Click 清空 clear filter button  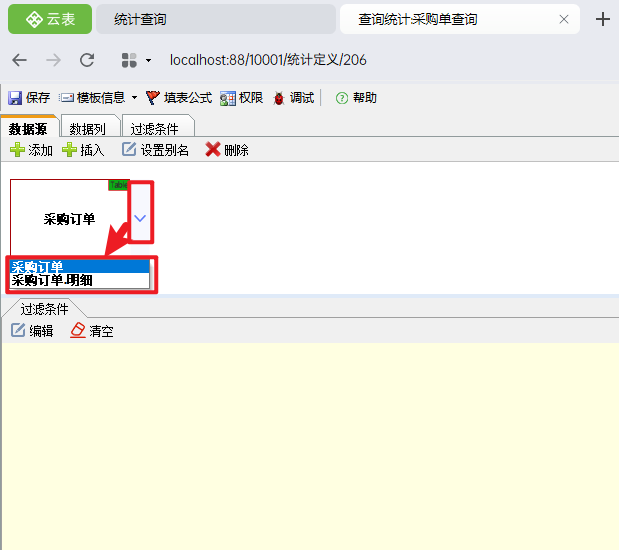pos(92,330)
